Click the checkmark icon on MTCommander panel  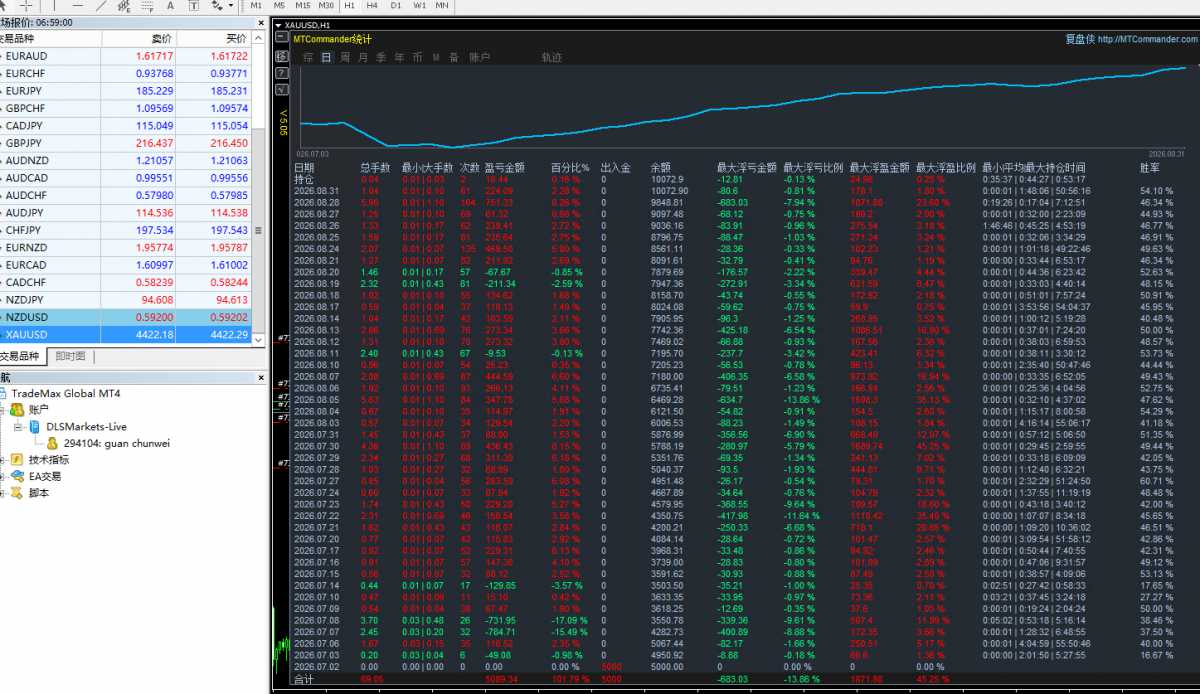tap(282, 90)
